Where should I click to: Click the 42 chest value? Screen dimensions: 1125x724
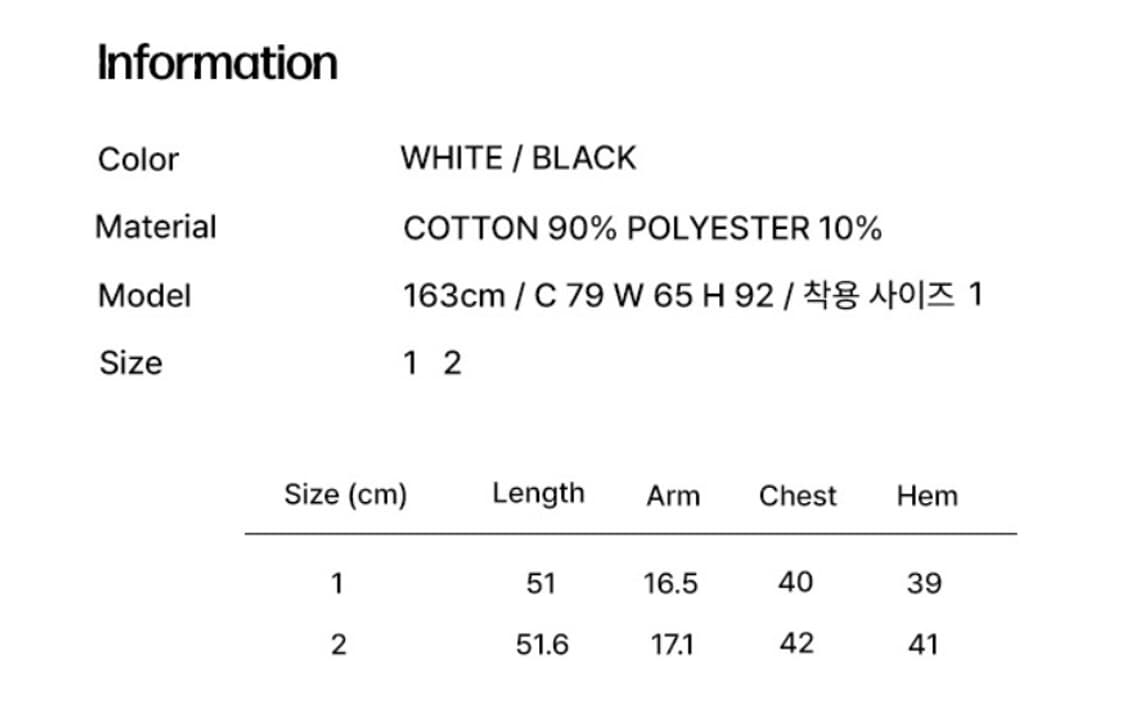(x=796, y=643)
